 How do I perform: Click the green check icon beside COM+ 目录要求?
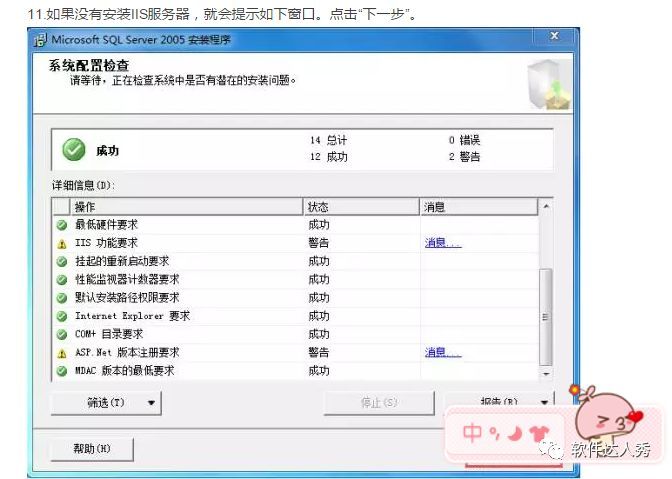(x=62, y=334)
